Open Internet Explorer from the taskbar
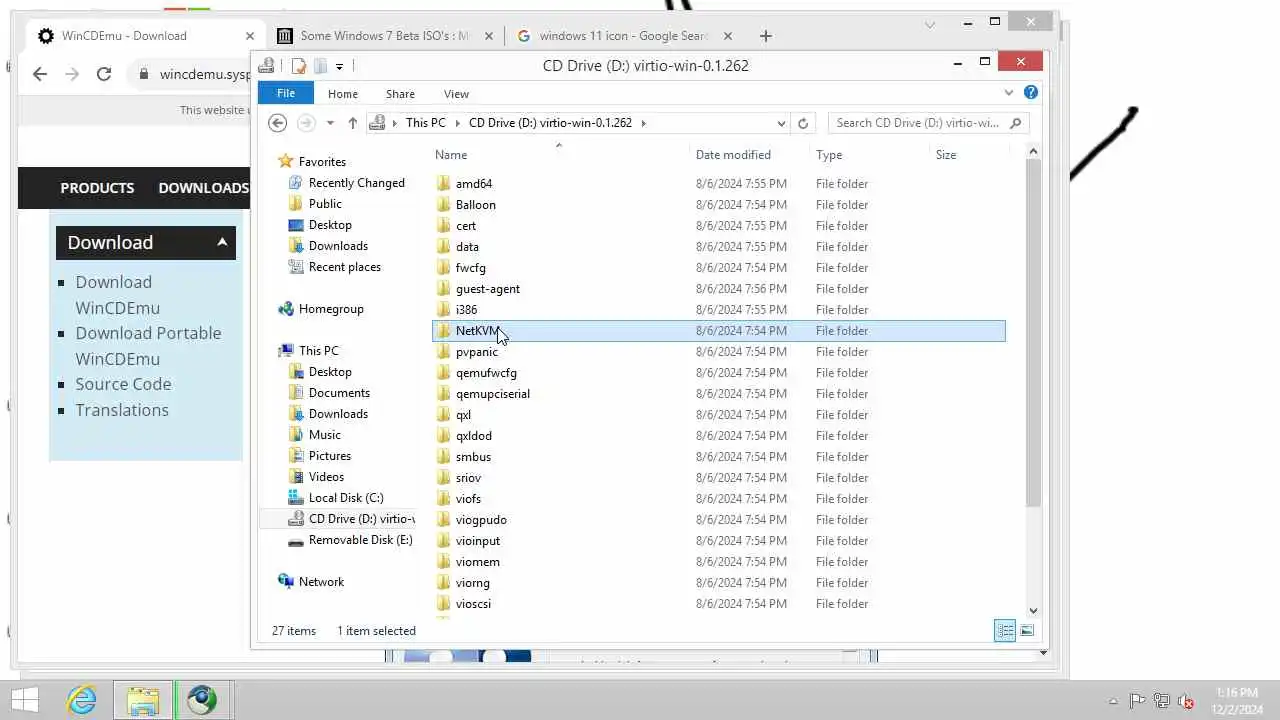The height and width of the screenshot is (720, 1280). tap(82, 700)
